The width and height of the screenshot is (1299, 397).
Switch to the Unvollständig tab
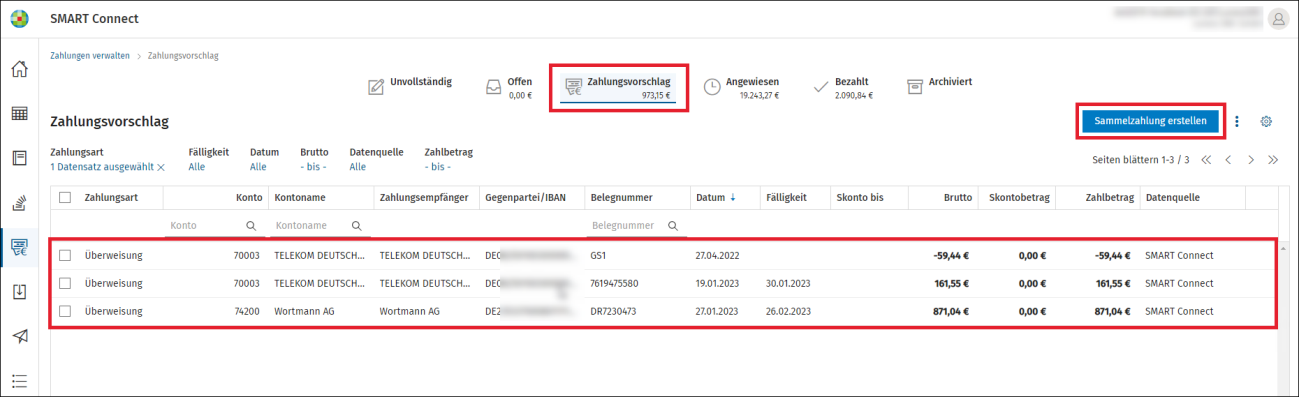pyautogui.click(x=410, y=87)
